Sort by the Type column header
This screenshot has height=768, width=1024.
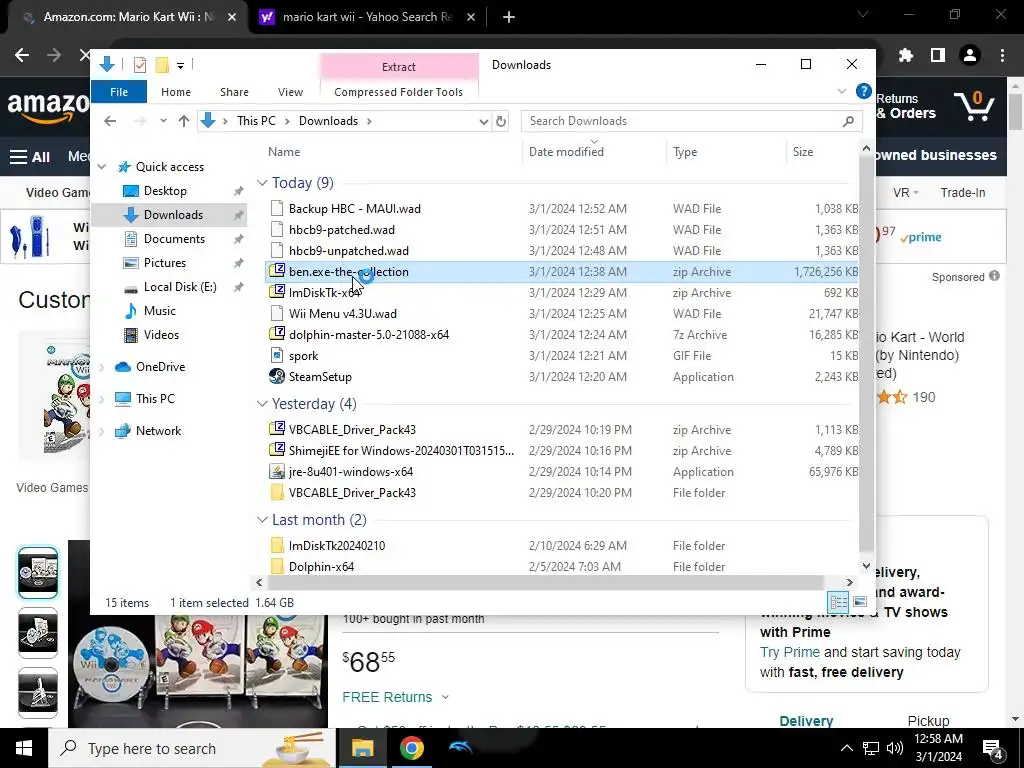tap(685, 152)
